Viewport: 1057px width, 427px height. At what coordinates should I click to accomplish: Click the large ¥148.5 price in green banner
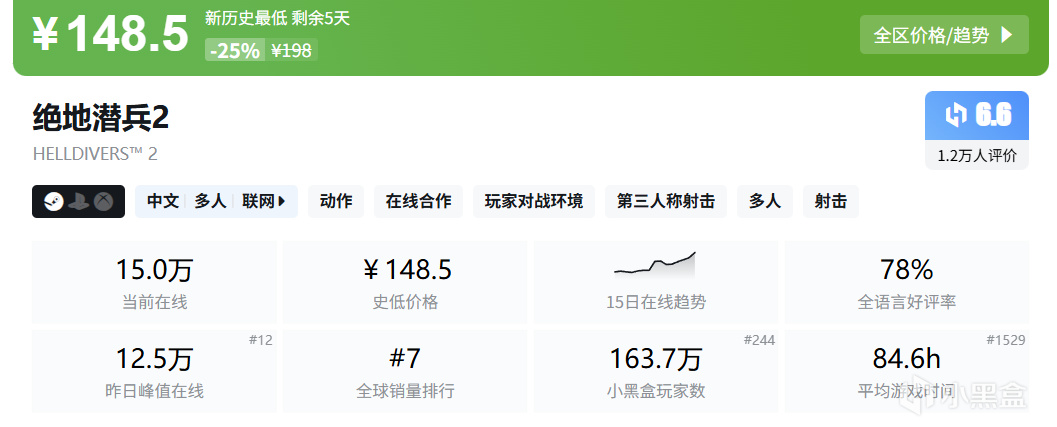(x=111, y=34)
